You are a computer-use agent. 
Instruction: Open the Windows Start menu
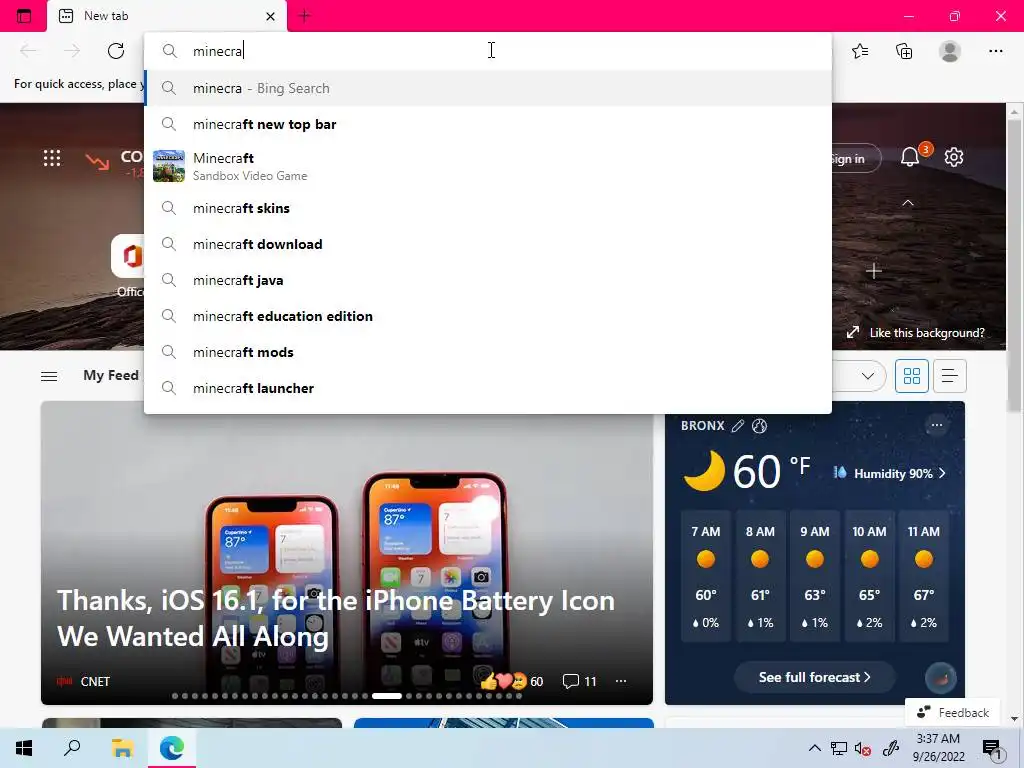(24, 748)
